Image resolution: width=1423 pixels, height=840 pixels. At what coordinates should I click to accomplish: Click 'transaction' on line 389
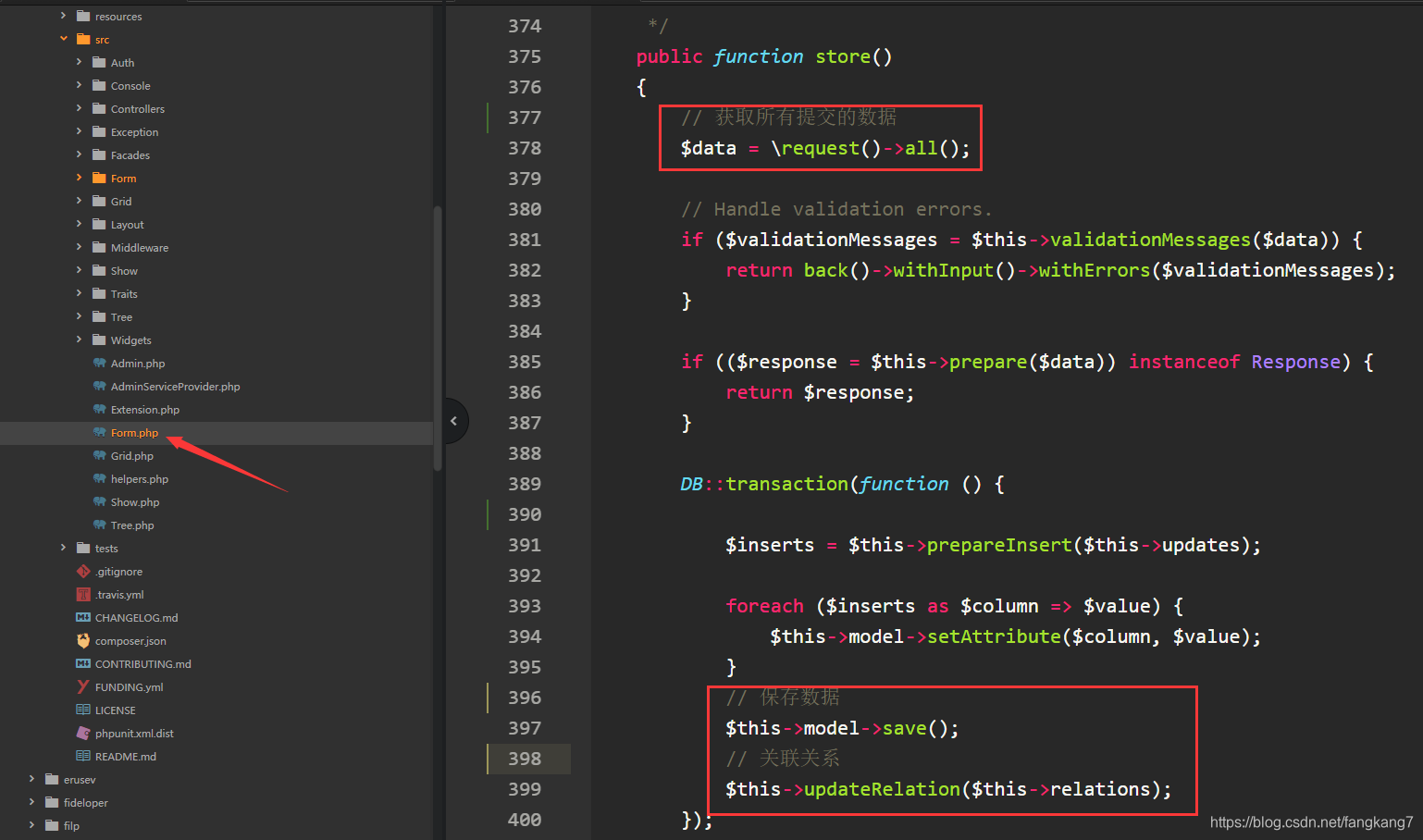click(x=786, y=484)
